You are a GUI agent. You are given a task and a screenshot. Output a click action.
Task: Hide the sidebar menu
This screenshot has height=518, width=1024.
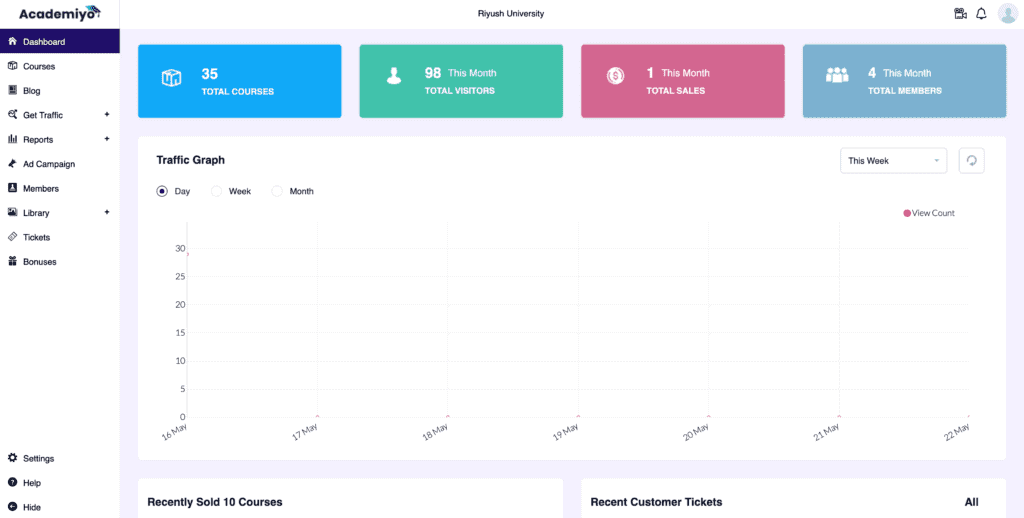pos(32,507)
